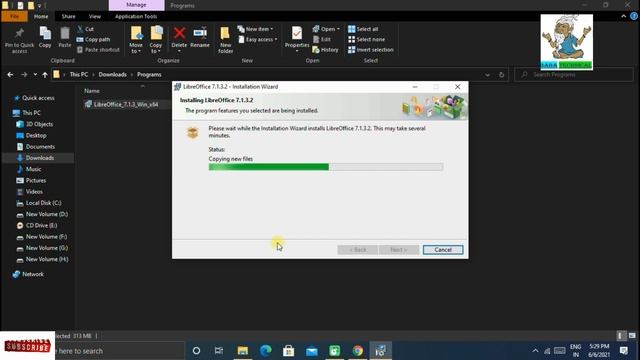Open the Application Tools tab

coord(136,16)
